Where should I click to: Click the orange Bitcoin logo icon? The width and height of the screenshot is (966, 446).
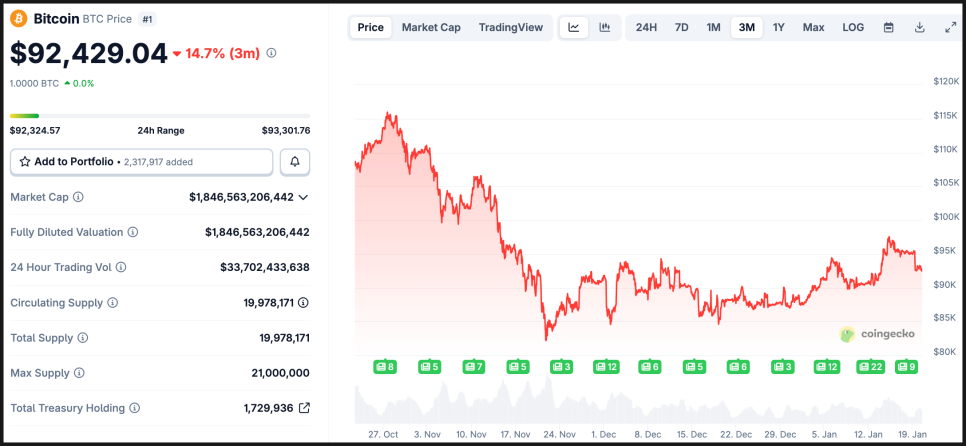coord(19,18)
